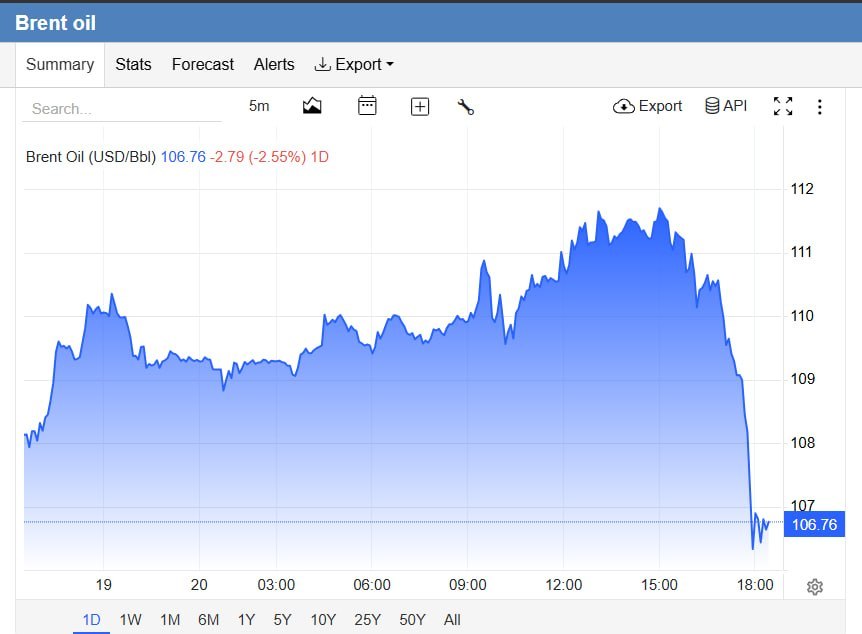Open the three-dot more options menu

coord(819,107)
